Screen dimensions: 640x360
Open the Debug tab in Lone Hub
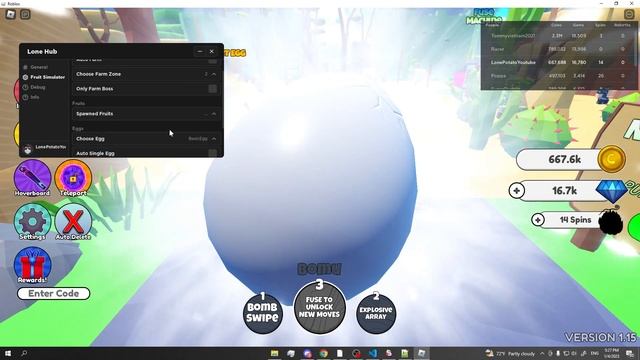pos(35,87)
